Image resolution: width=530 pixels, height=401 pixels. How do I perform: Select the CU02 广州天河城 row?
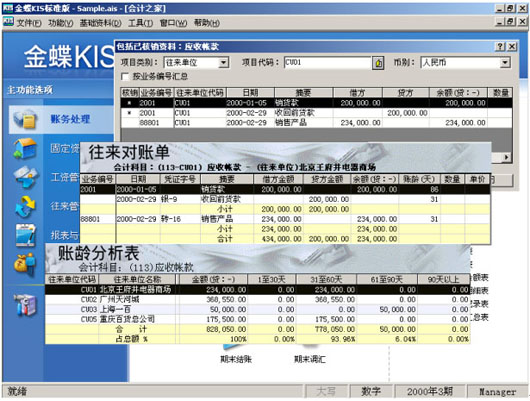point(257,300)
